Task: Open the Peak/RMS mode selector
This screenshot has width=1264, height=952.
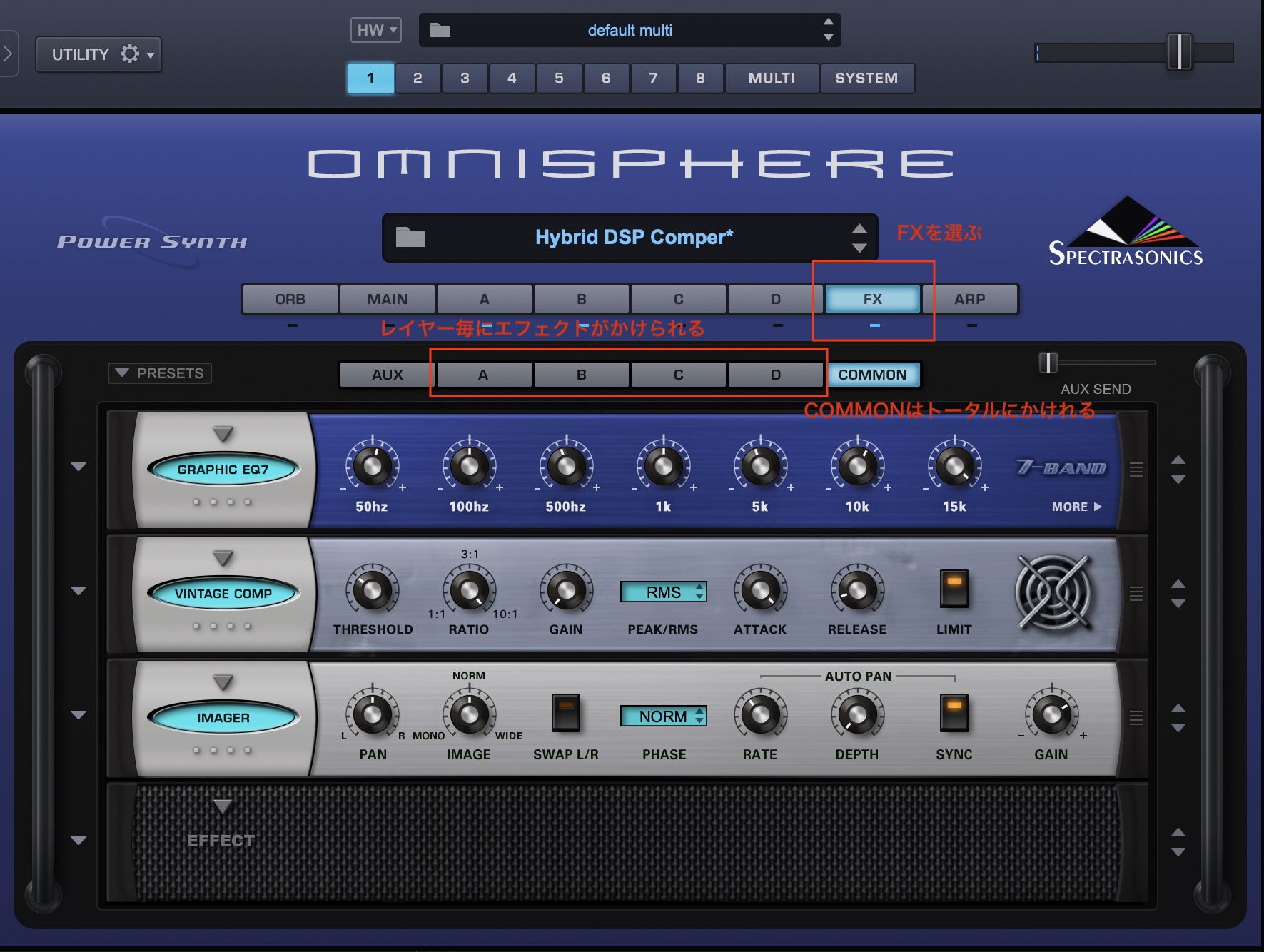Action: click(664, 592)
